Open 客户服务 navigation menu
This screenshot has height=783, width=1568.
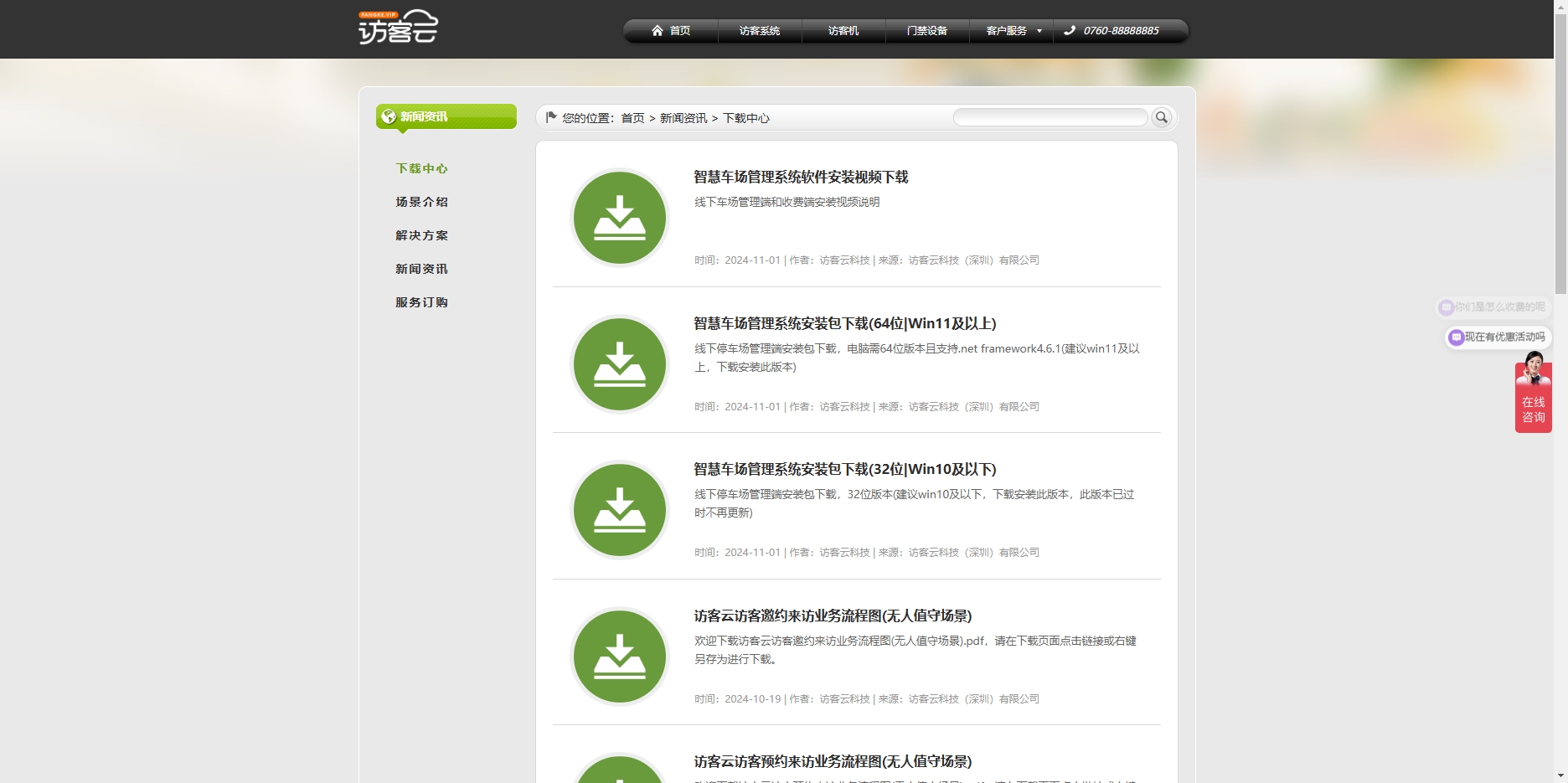pos(1007,31)
